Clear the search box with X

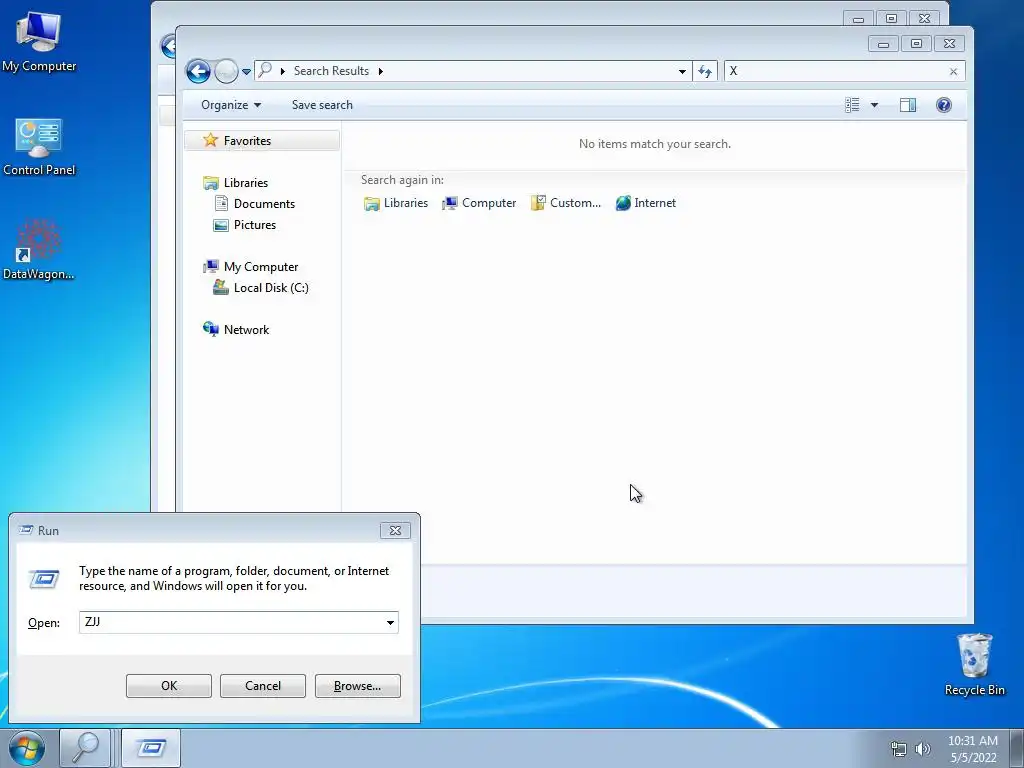(953, 72)
